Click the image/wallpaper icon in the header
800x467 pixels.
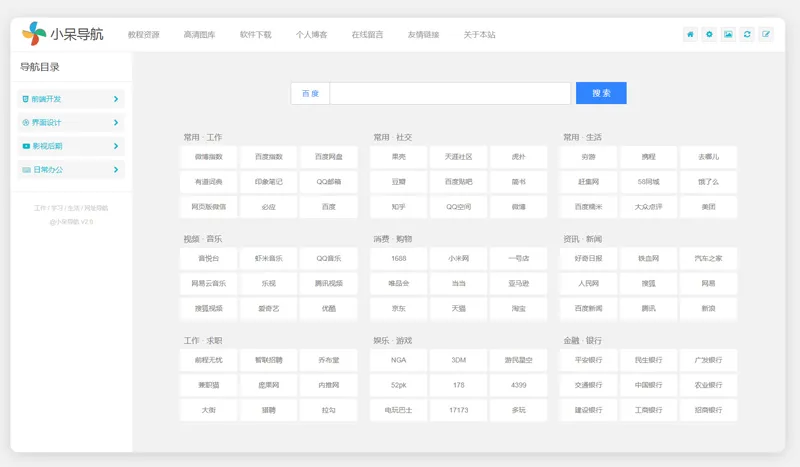click(x=728, y=34)
